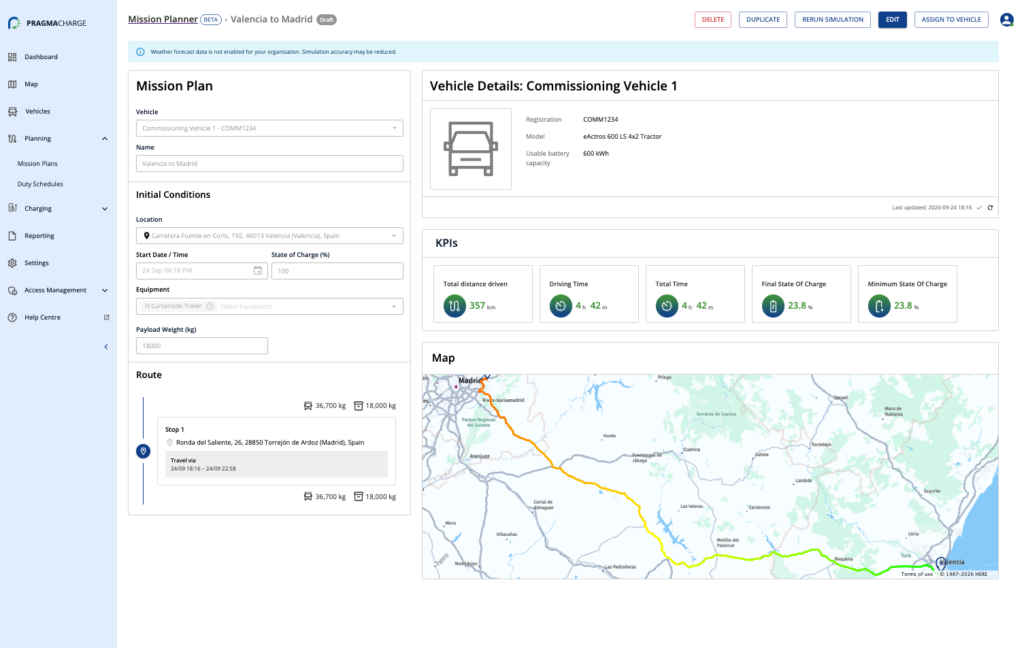Open the user profile avatar
This screenshot has height=648, width=1024.
tap(1006, 20)
